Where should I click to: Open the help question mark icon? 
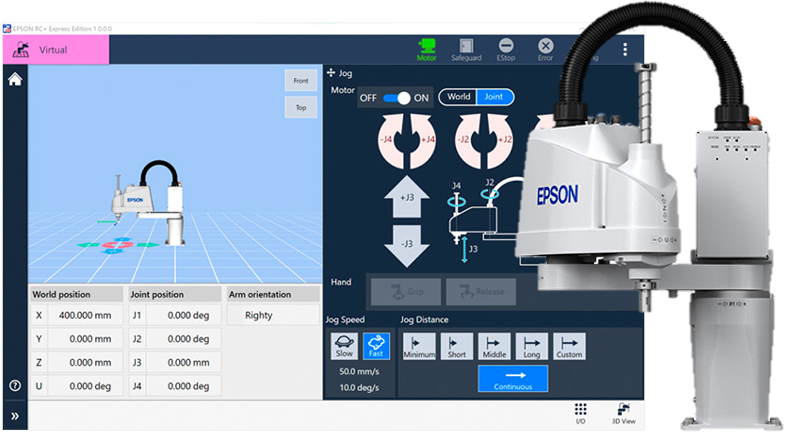point(15,385)
